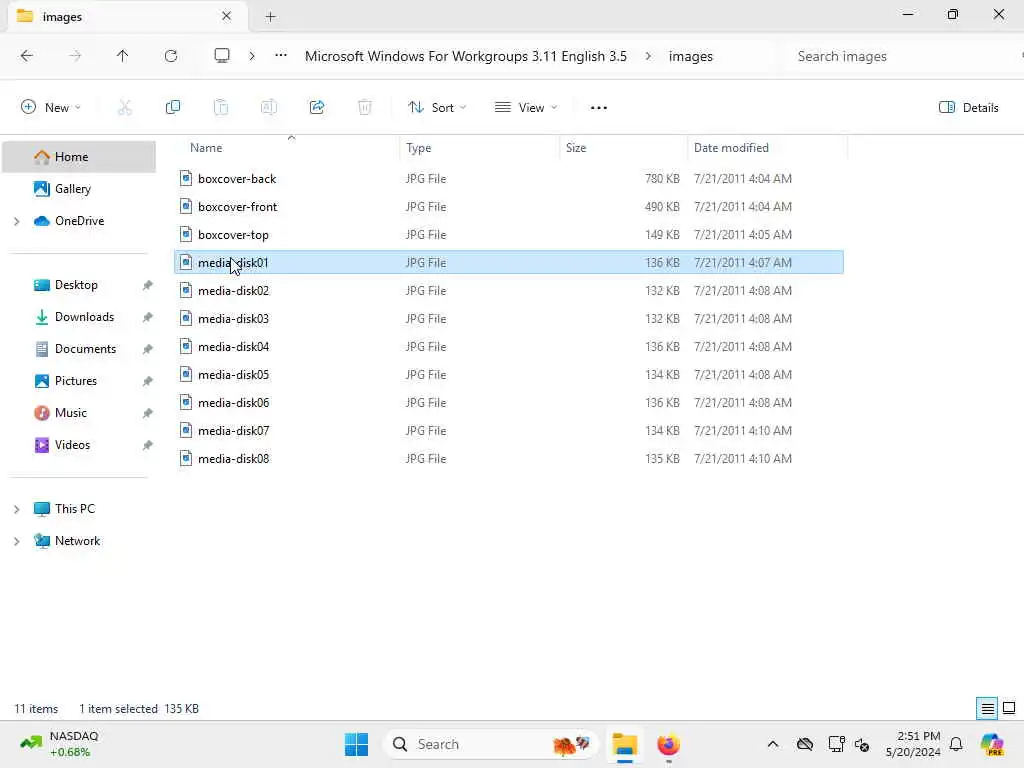Unpin Desktop using its pin icon
The width and height of the screenshot is (1024, 768).
click(x=148, y=285)
